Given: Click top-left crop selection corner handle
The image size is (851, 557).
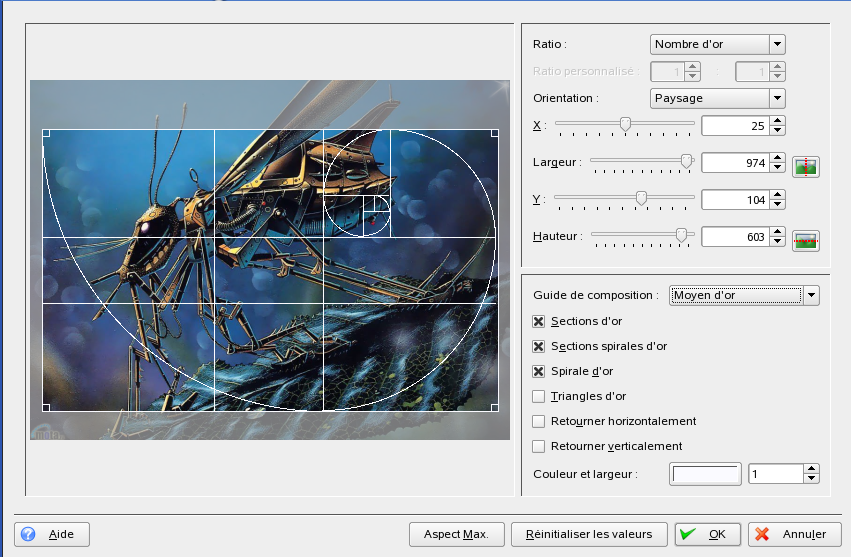Looking at the screenshot, I should 46,133.
